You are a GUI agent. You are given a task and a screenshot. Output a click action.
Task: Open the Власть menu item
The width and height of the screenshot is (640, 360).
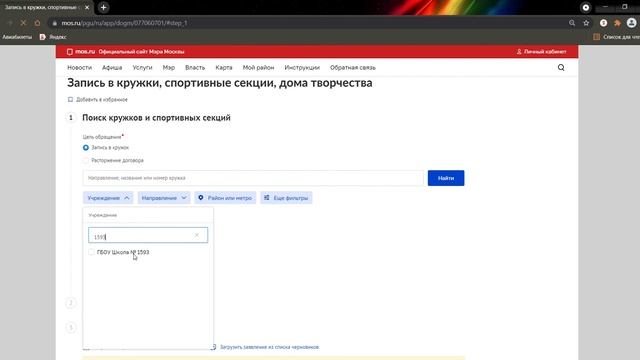pos(195,67)
